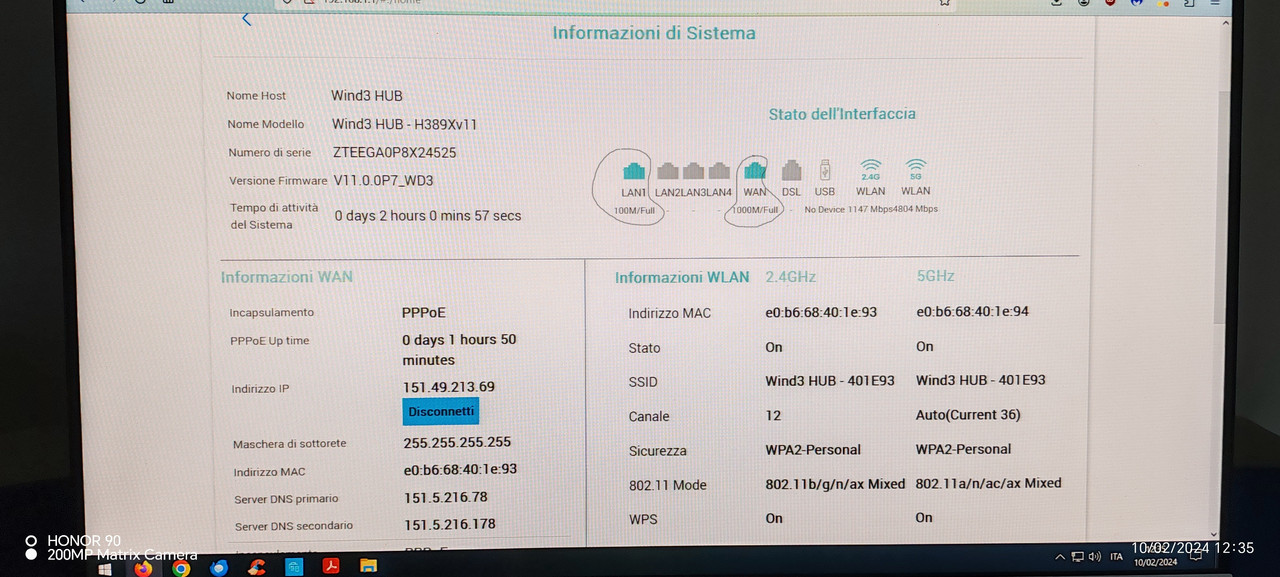Click the 5G WLAN wifi icon
Image resolution: width=1280 pixels, height=577 pixels.
(x=915, y=169)
